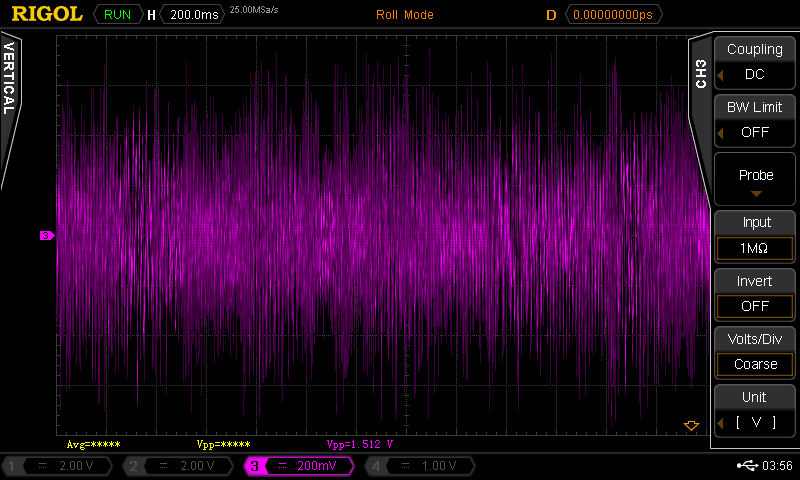Image resolution: width=800 pixels, height=480 pixels.
Task: Select the channel 2 indicator at 2.00 V
Action: pos(180,466)
